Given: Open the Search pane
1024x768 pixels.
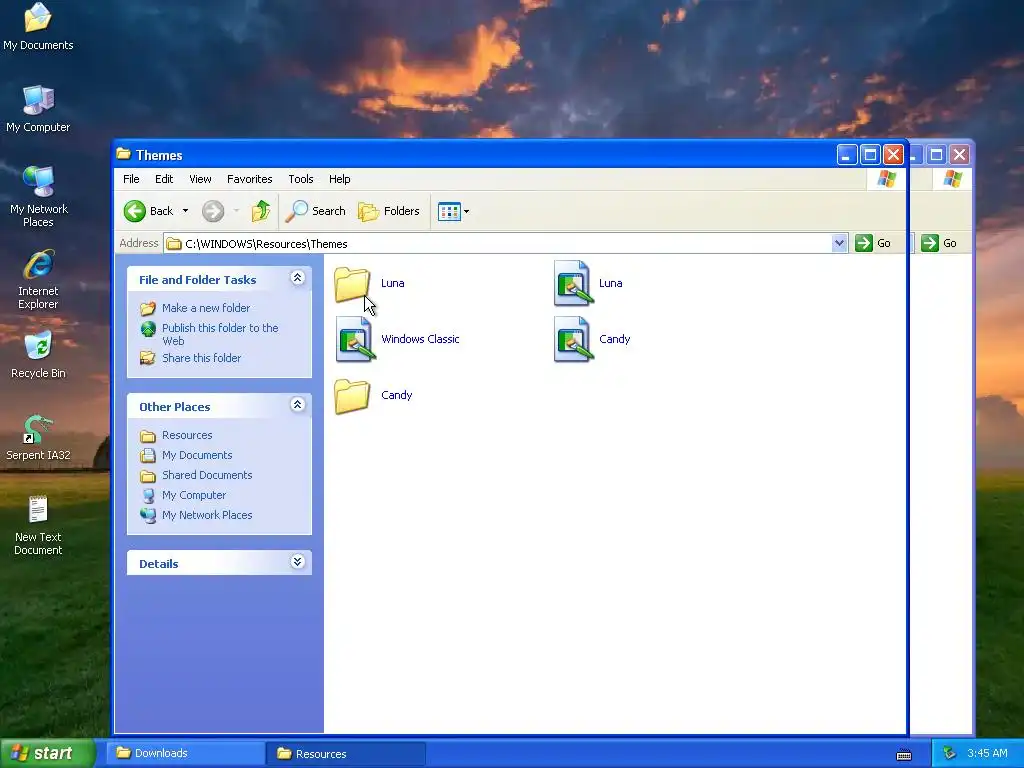Looking at the screenshot, I should 315,211.
